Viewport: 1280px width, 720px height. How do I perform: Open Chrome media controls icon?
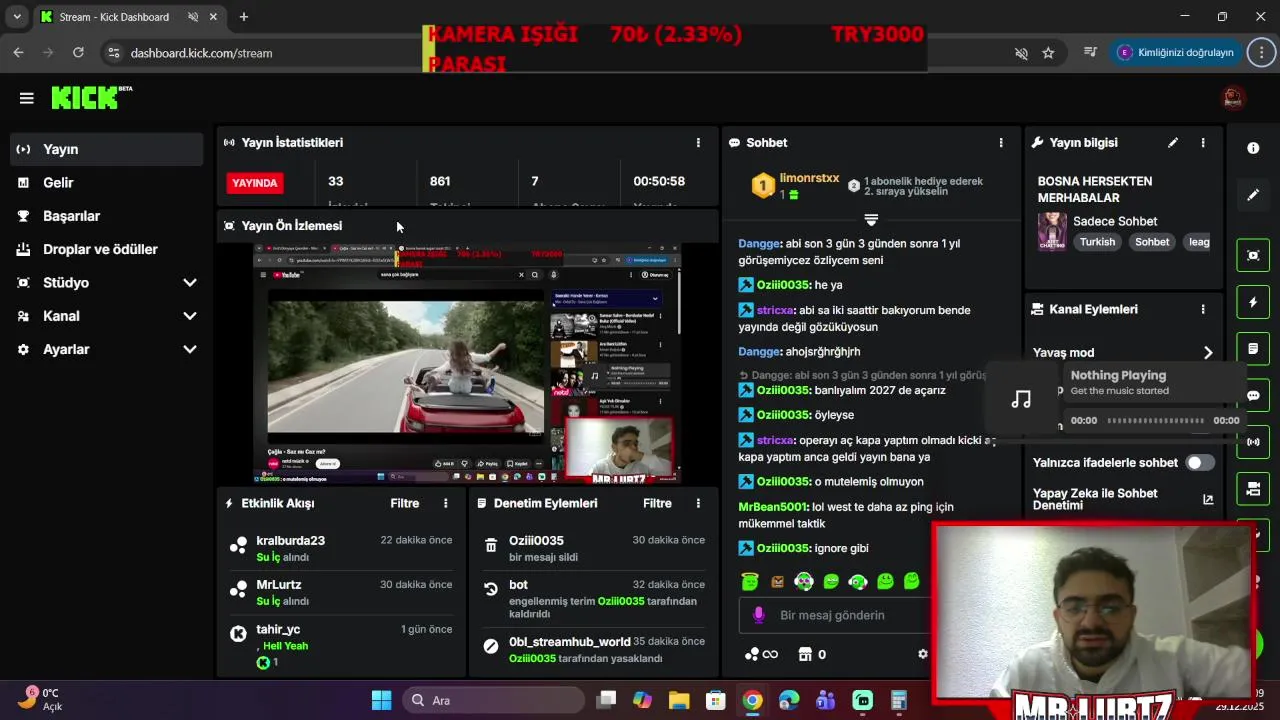click(x=1091, y=53)
